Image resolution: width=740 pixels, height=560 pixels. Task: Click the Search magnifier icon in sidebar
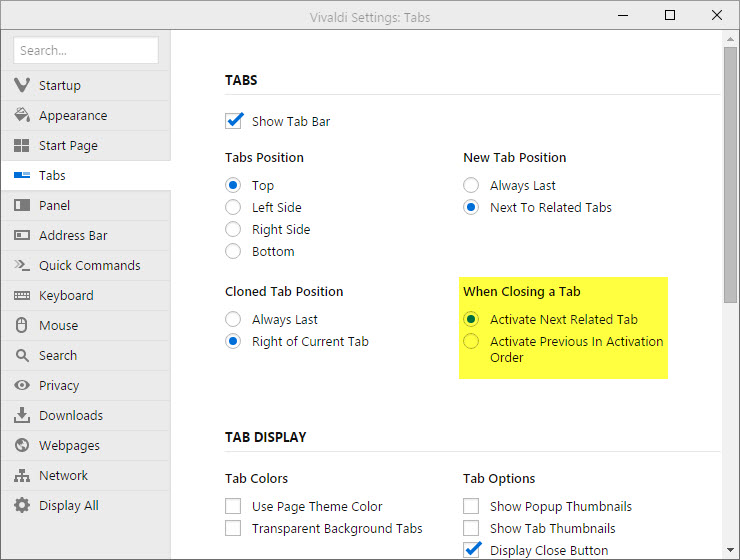pos(22,355)
